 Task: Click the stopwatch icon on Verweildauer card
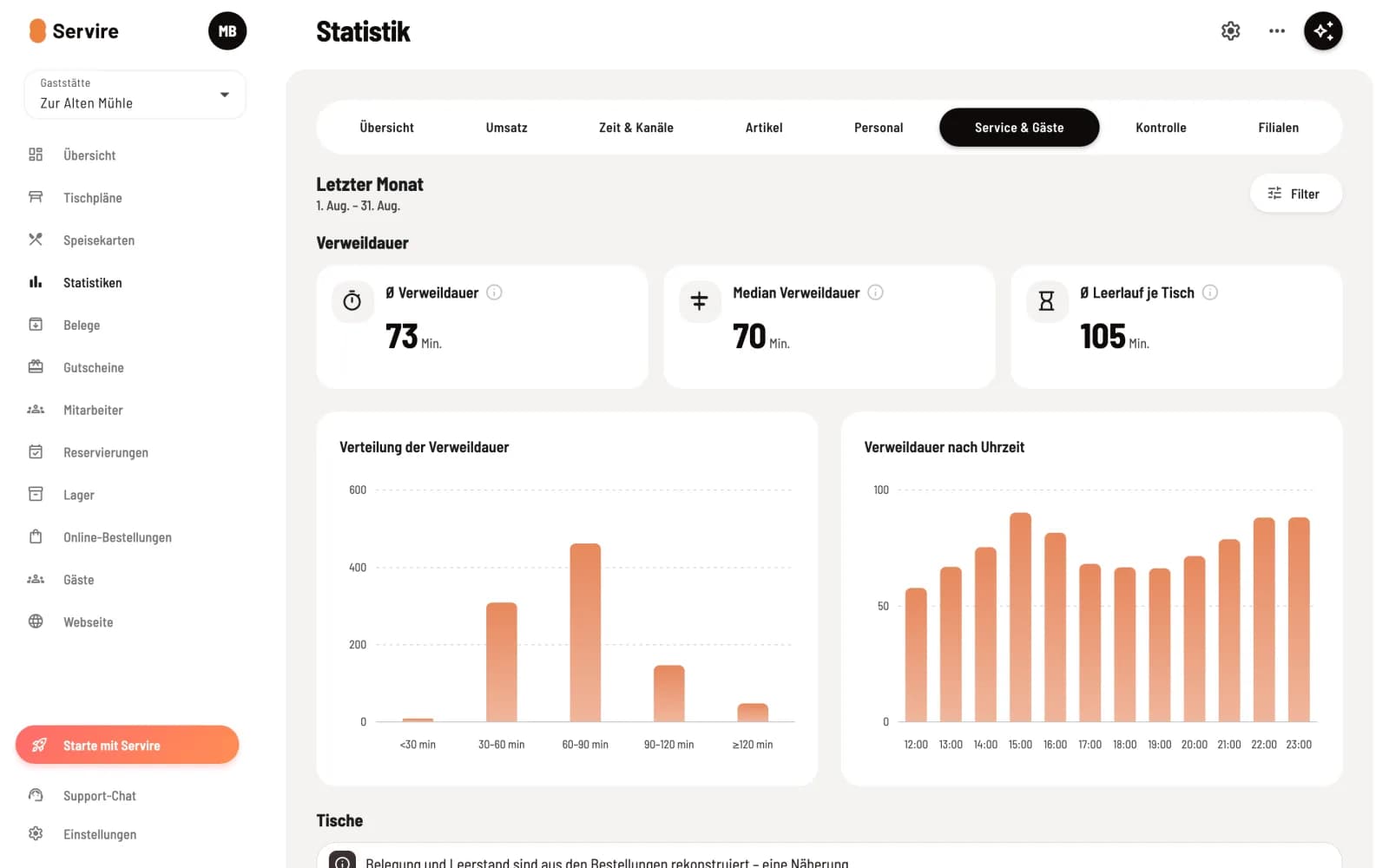point(352,301)
